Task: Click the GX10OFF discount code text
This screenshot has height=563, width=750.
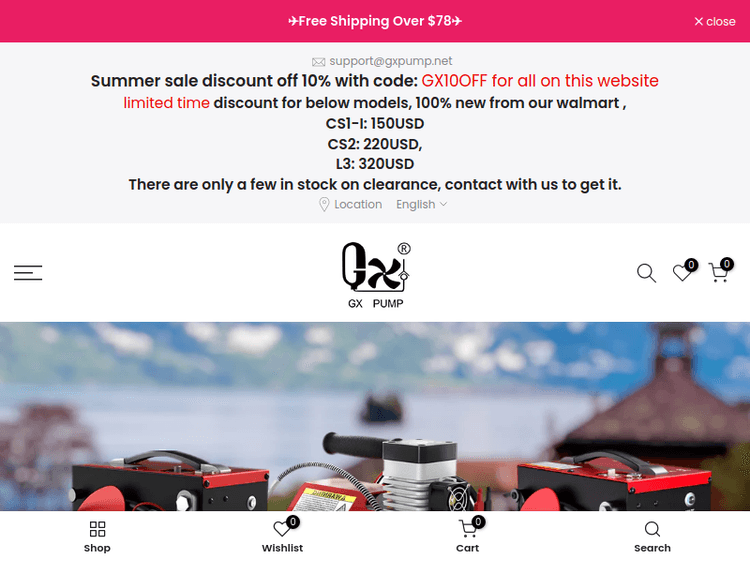Action: click(x=454, y=81)
